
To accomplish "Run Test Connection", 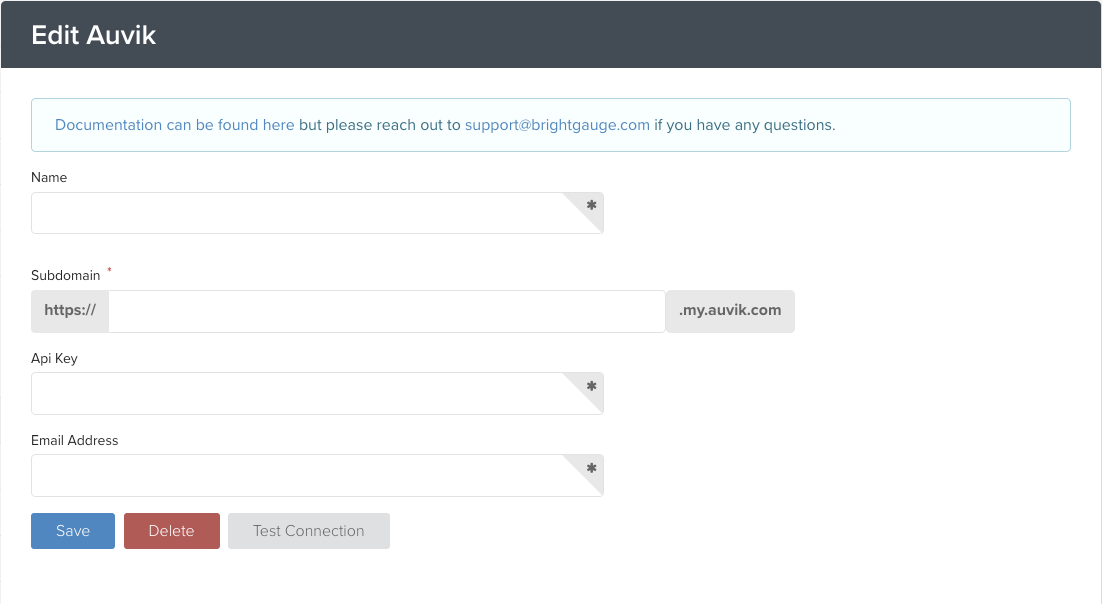I will [309, 531].
